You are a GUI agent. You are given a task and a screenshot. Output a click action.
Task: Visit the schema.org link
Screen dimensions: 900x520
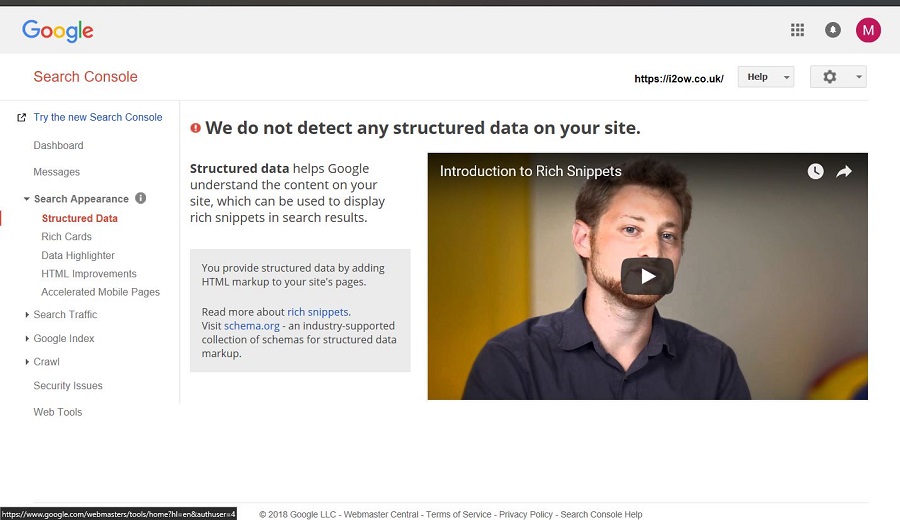[251, 325]
